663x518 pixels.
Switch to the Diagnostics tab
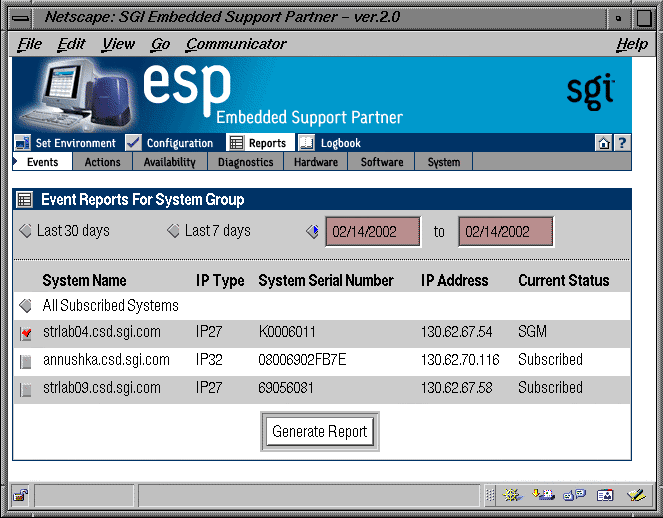coord(245,162)
